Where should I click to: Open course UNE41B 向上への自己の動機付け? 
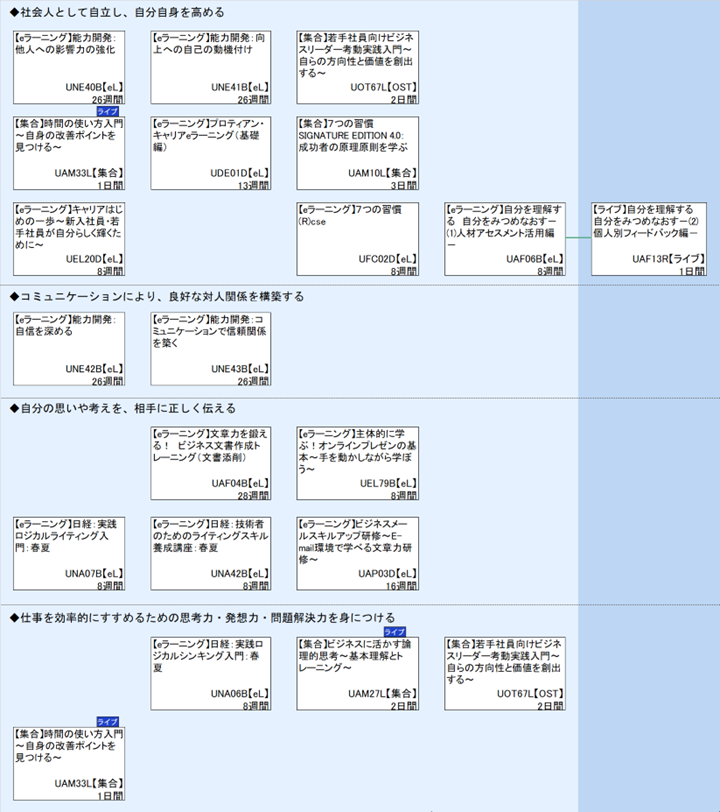211,67
